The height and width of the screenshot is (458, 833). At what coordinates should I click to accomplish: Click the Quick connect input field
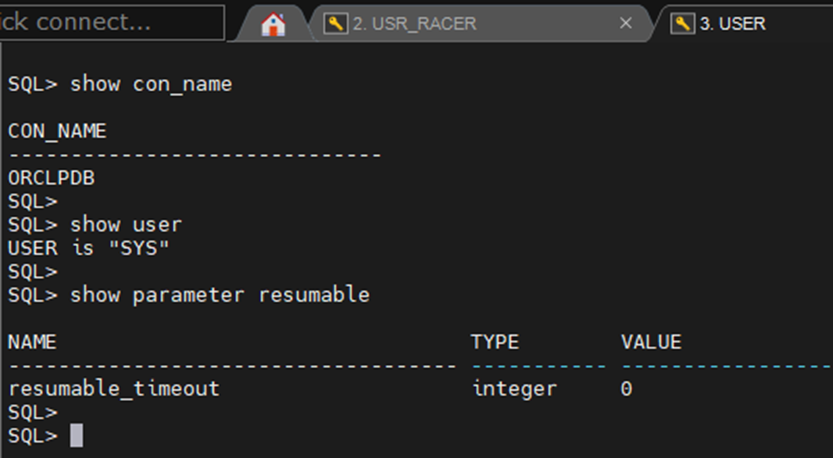coord(110,22)
